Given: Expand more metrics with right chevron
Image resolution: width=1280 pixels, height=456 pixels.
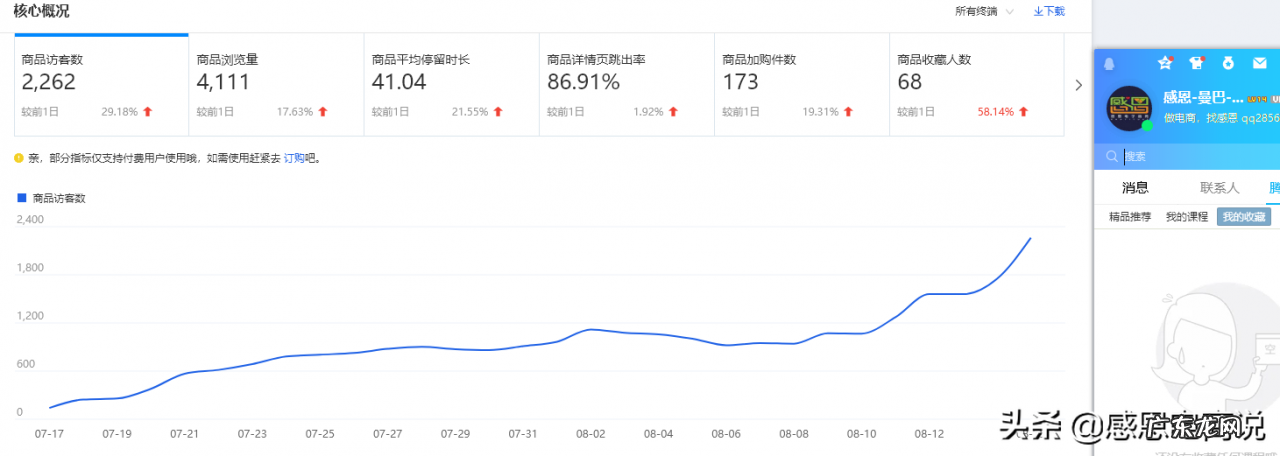Looking at the screenshot, I should [x=1078, y=85].
